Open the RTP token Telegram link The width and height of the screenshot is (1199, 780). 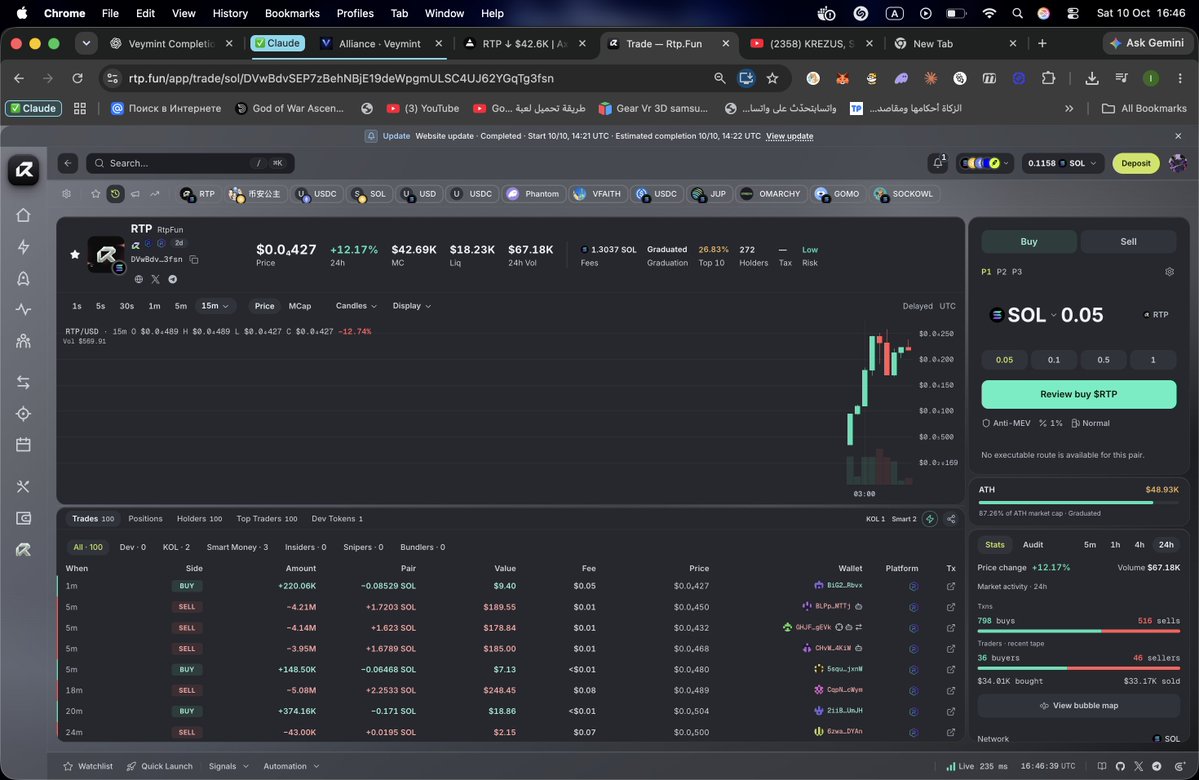coord(173,279)
